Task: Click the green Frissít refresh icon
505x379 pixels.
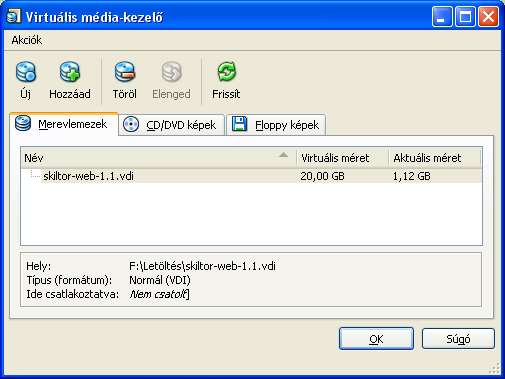Action: (x=226, y=72)
